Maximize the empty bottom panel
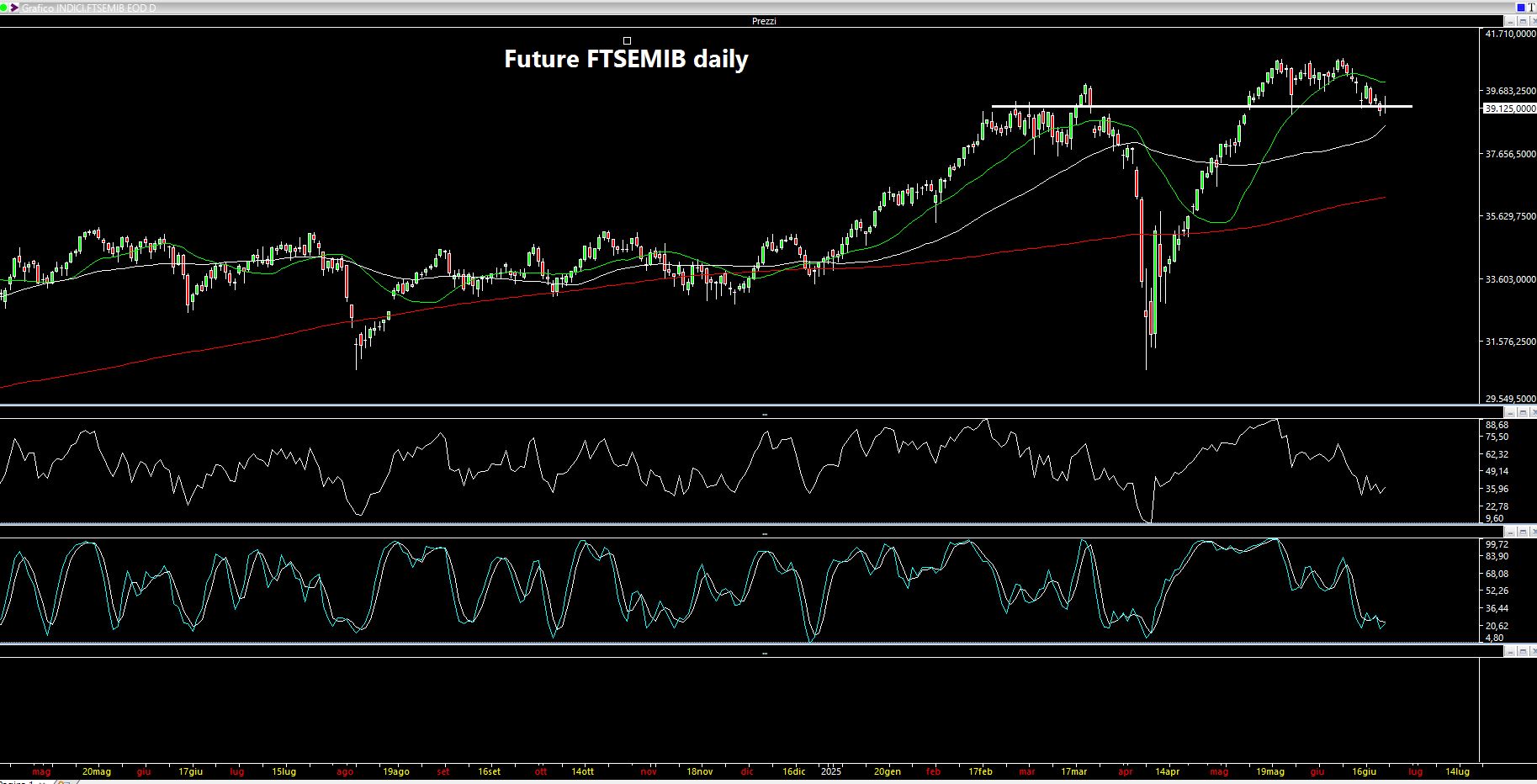1537x784 pixels. 1523,651
